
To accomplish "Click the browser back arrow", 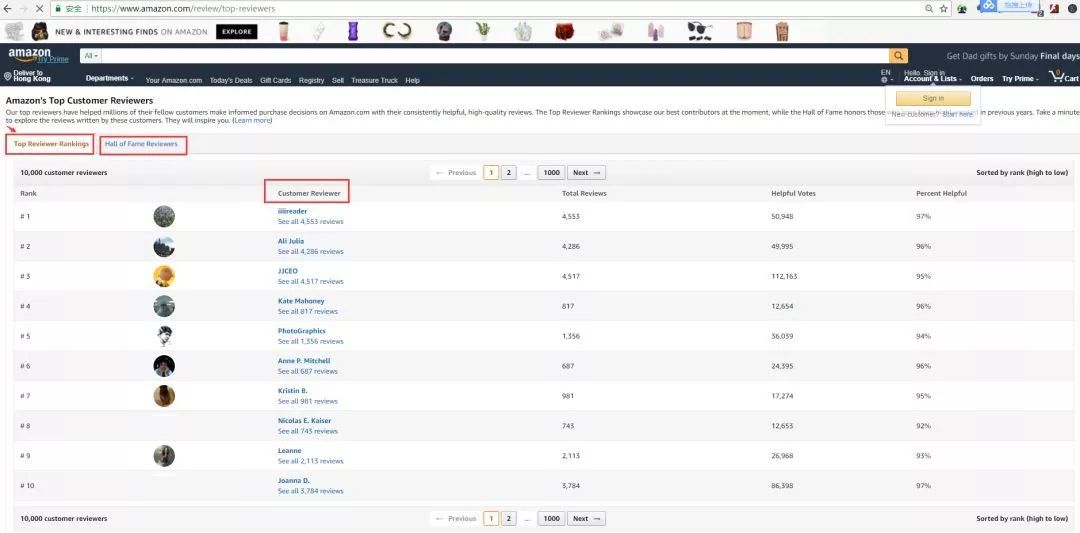I will (x=8, y=8).
